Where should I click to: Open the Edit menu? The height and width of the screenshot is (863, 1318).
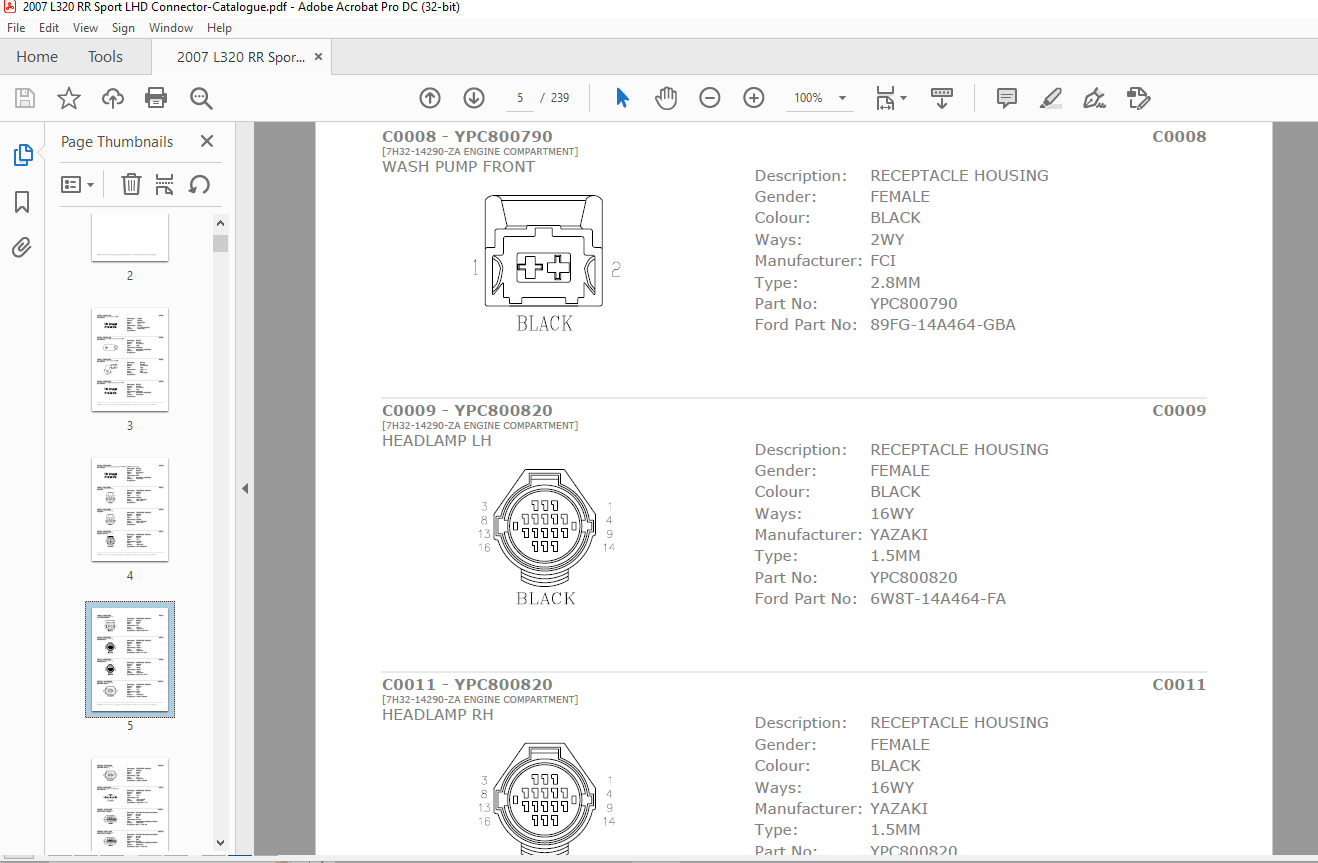49,28
